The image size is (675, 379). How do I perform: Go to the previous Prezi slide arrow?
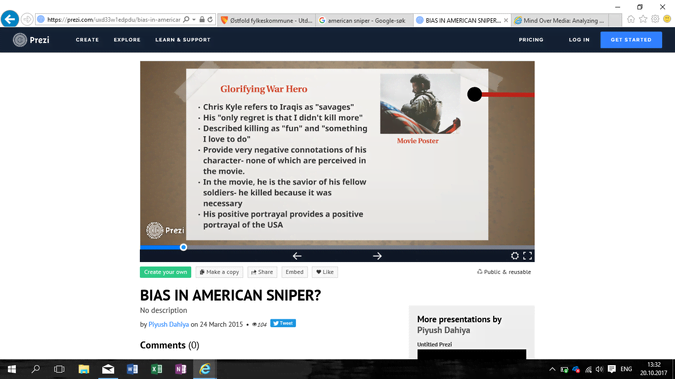tap(297, 256)
